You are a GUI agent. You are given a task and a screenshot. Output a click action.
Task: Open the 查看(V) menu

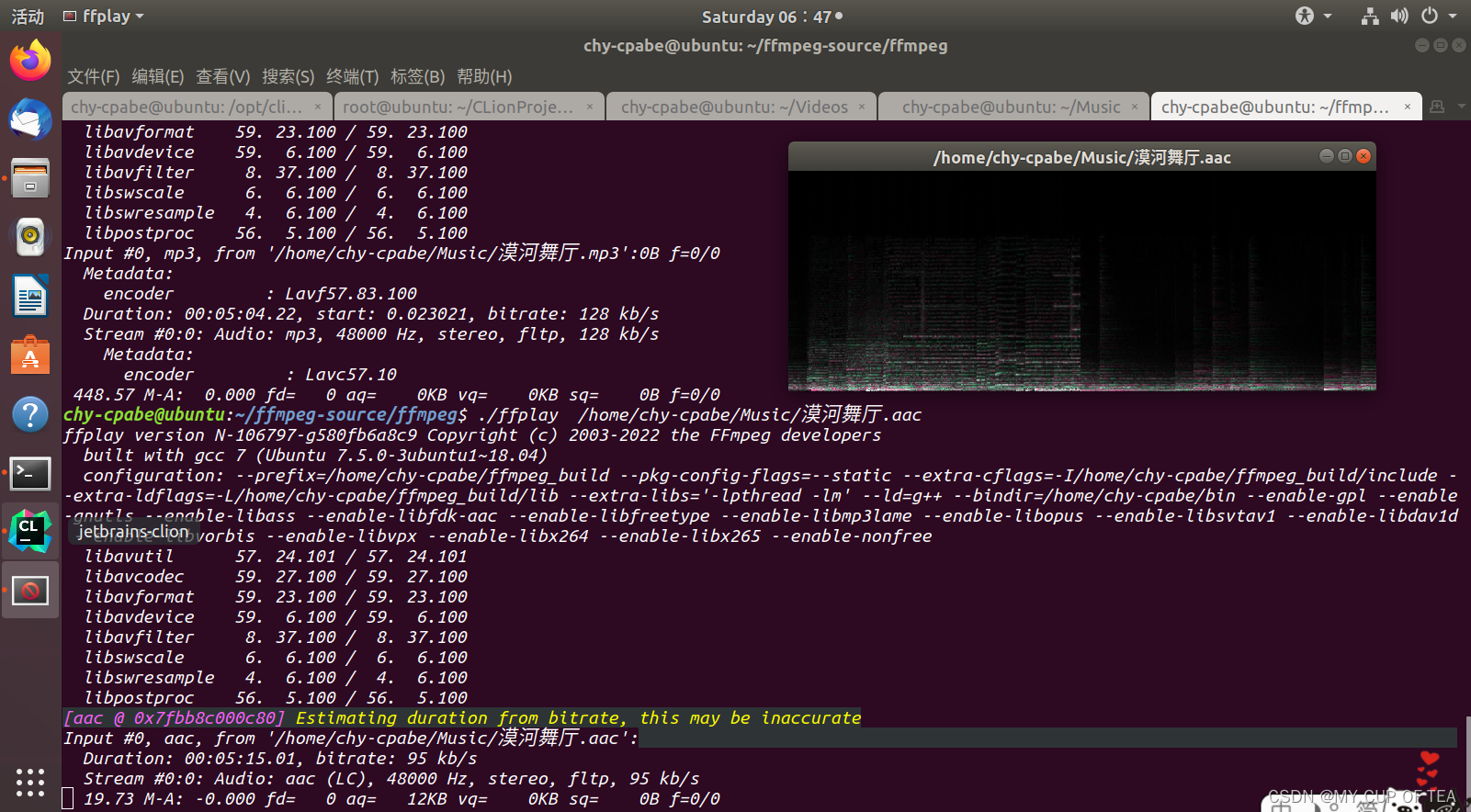(222, 76)
